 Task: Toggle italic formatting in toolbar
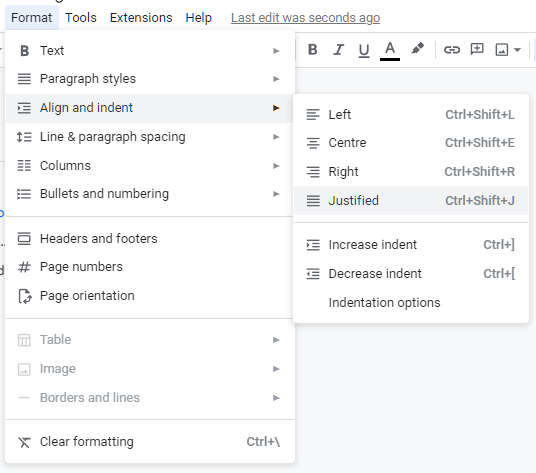(x=338, y=50)
